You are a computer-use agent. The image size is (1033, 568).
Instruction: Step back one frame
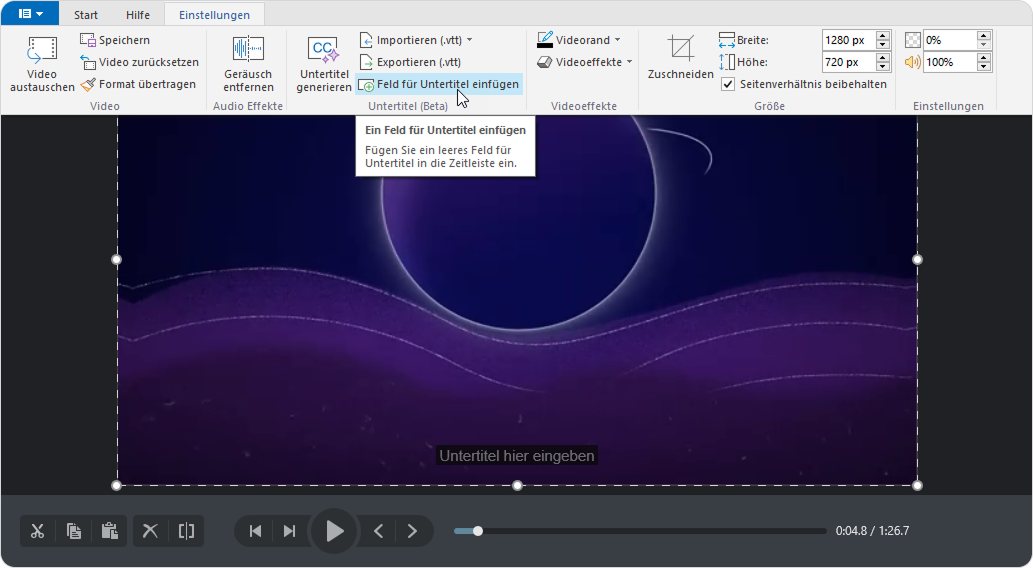point(378,531)
